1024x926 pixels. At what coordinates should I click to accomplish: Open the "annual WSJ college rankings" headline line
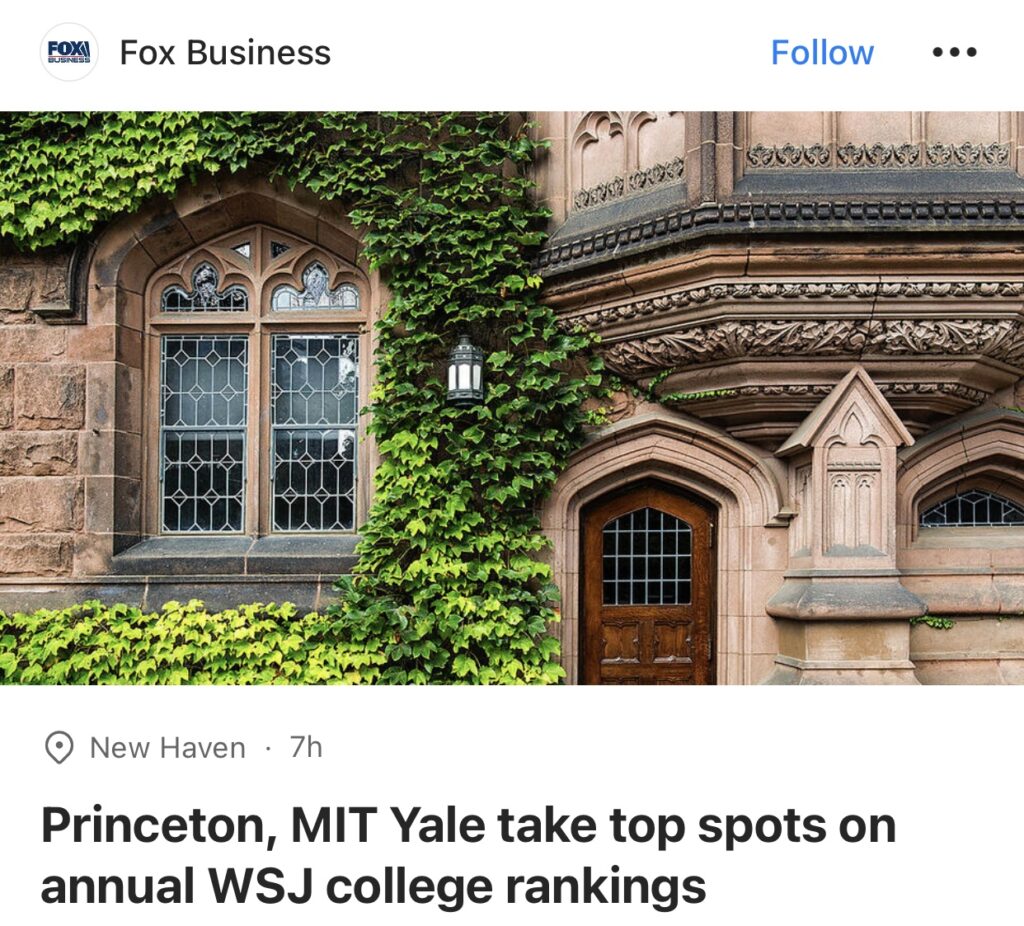[373, 886]
